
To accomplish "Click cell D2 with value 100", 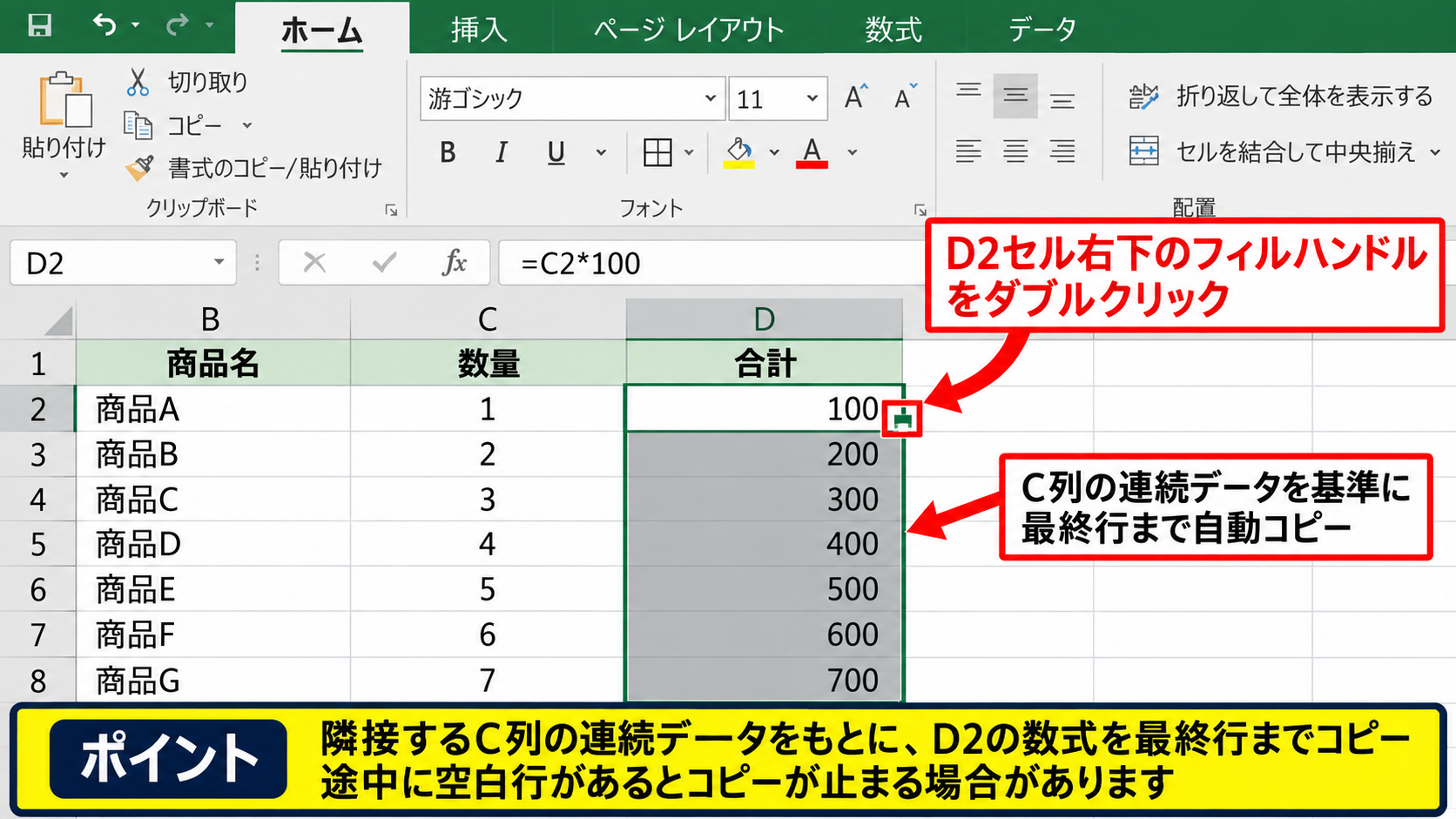I will point(764,408).
